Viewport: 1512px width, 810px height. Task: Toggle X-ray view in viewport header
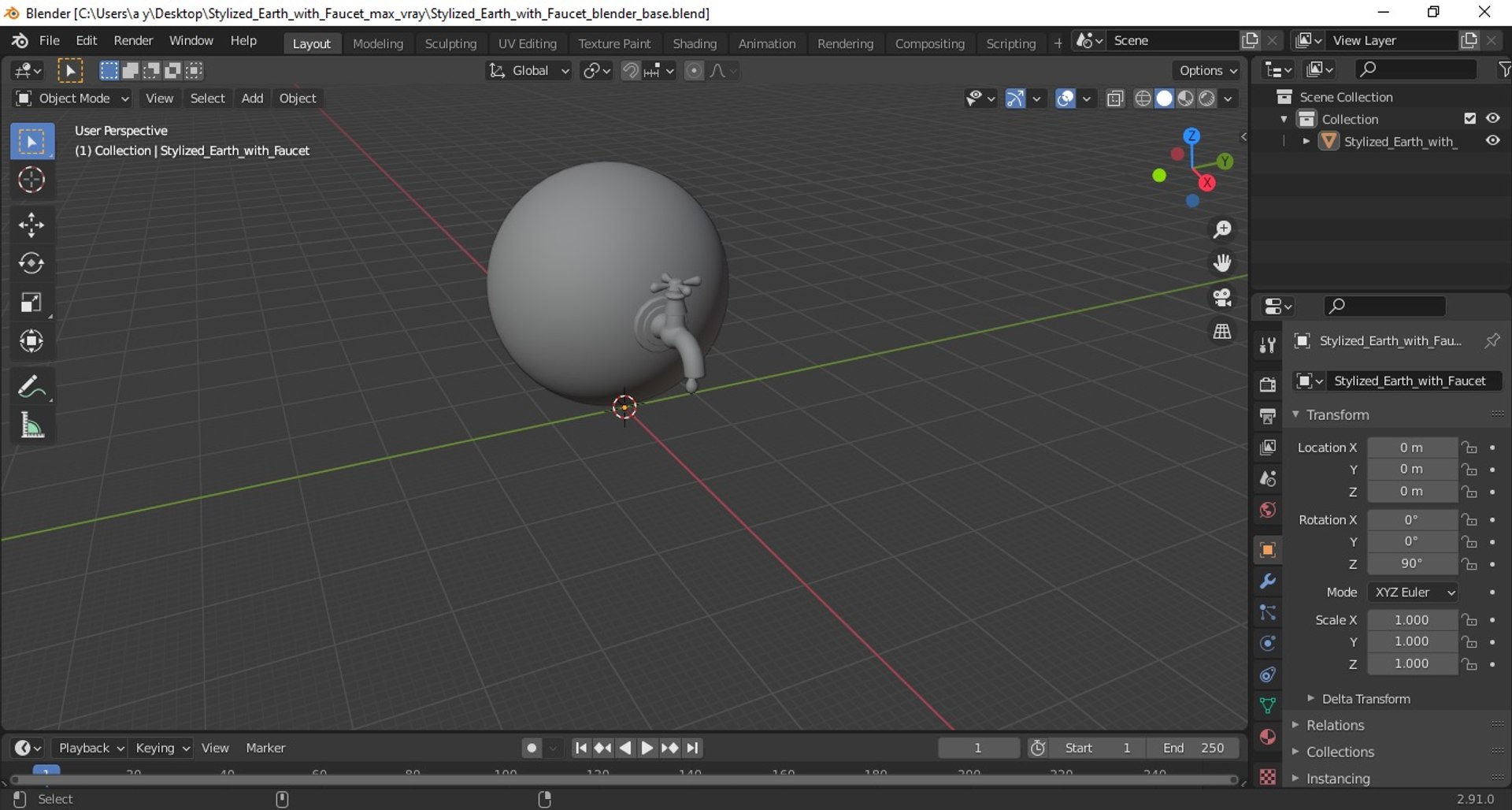point(1115,98)
